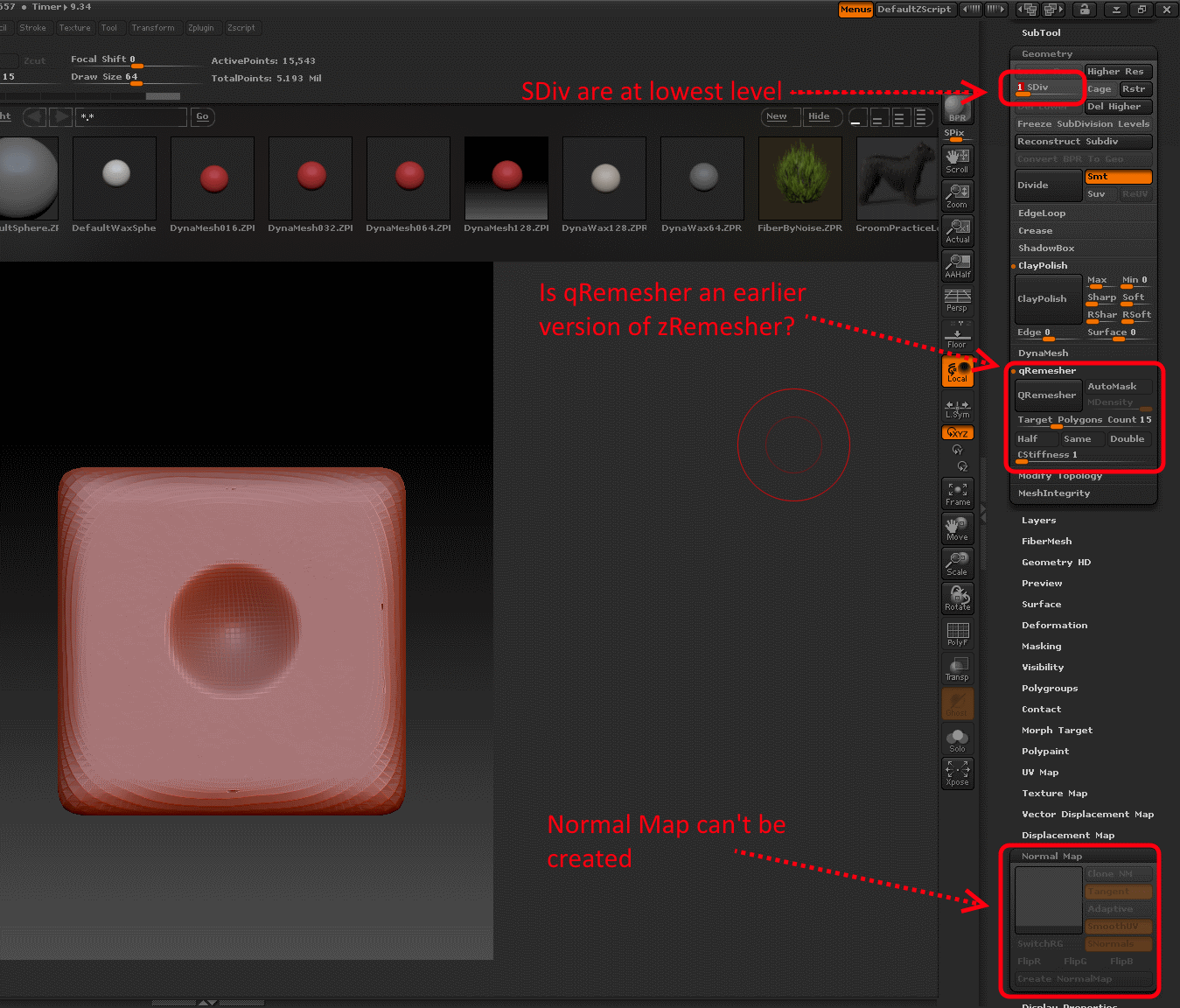
Task: Click the Double polygon count button
Action: tap(1128, 439)
